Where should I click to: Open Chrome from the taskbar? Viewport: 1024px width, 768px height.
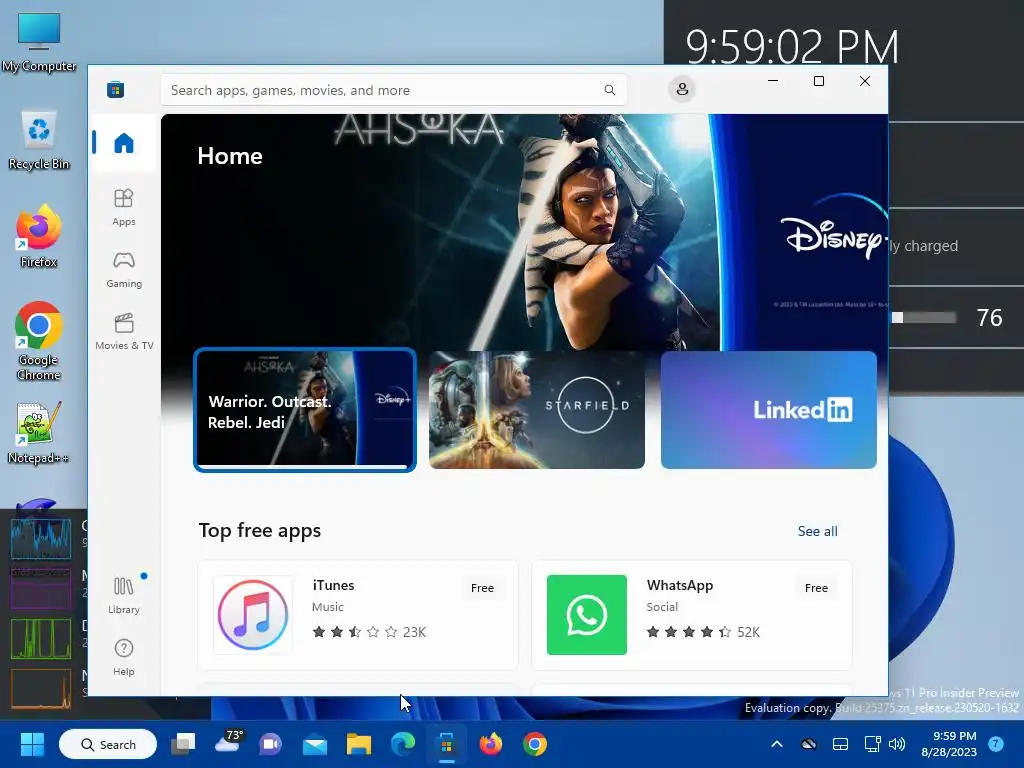point(535,744)
